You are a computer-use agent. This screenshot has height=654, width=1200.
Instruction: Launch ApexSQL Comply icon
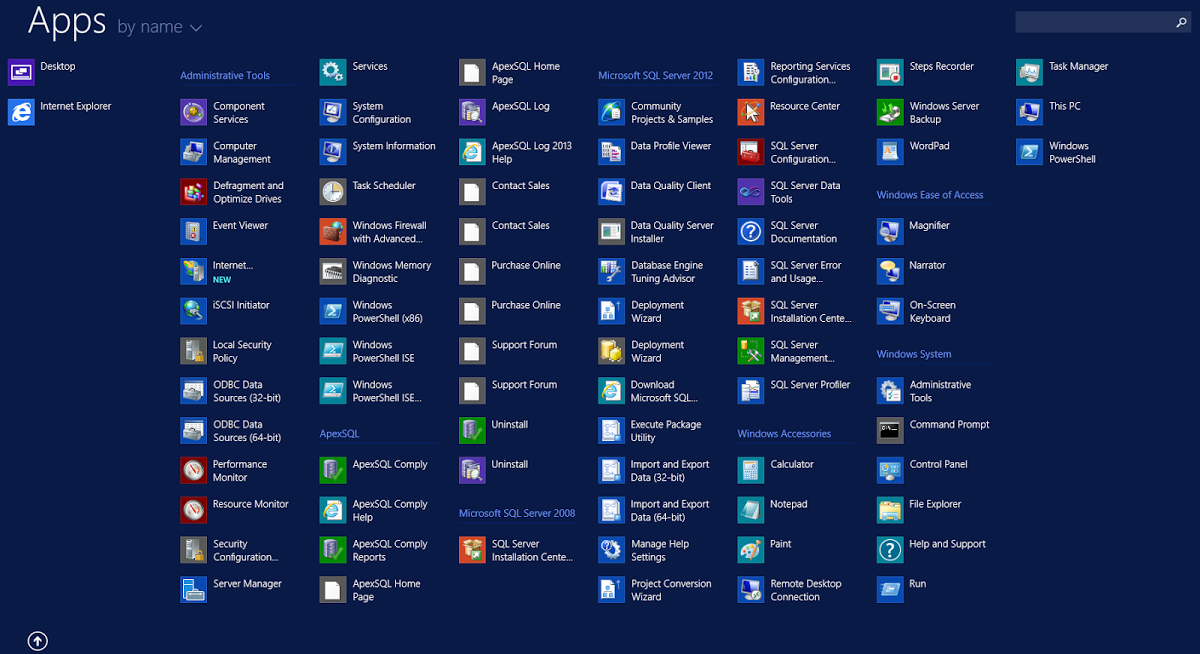point(333,471)
